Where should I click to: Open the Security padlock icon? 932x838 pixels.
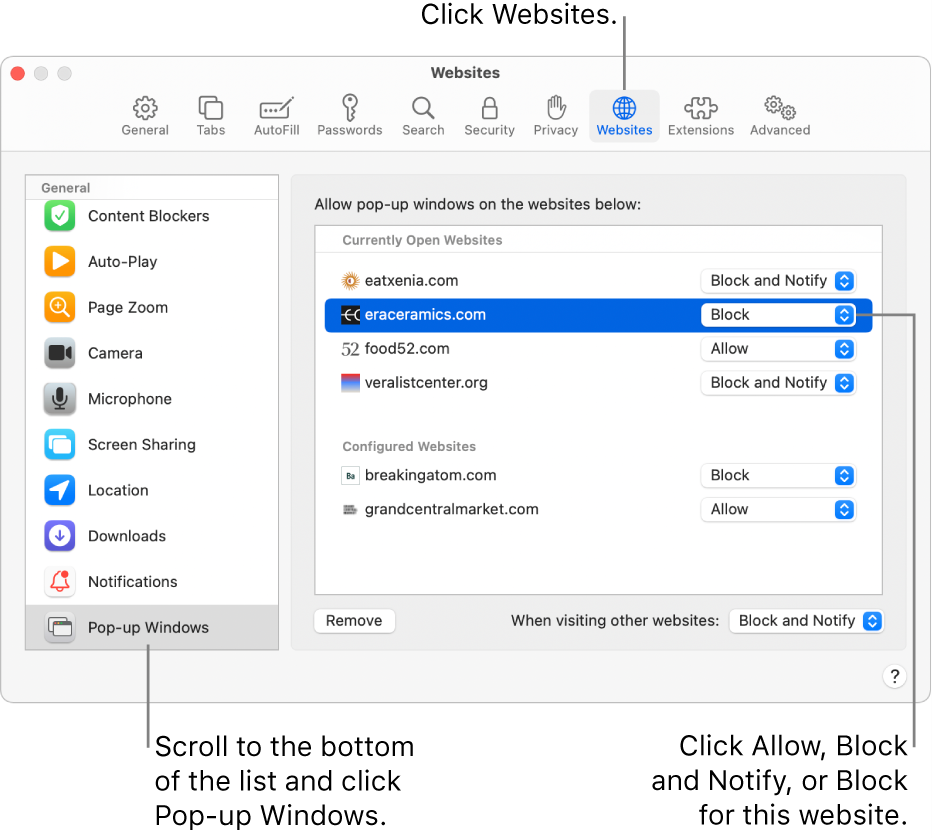tap(489, 108)
